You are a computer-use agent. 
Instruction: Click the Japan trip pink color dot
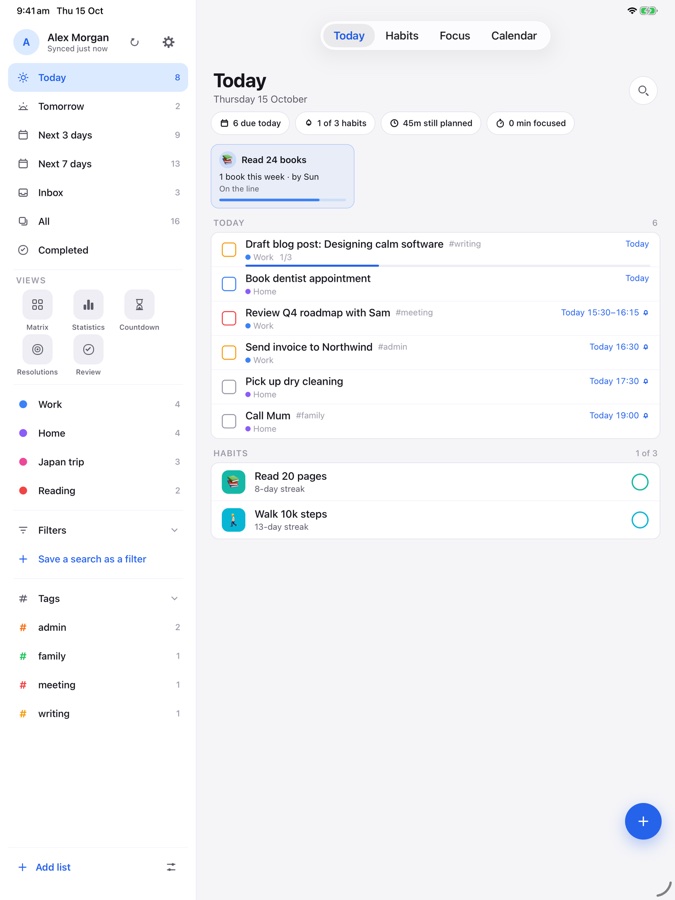[x=23, y=461]
